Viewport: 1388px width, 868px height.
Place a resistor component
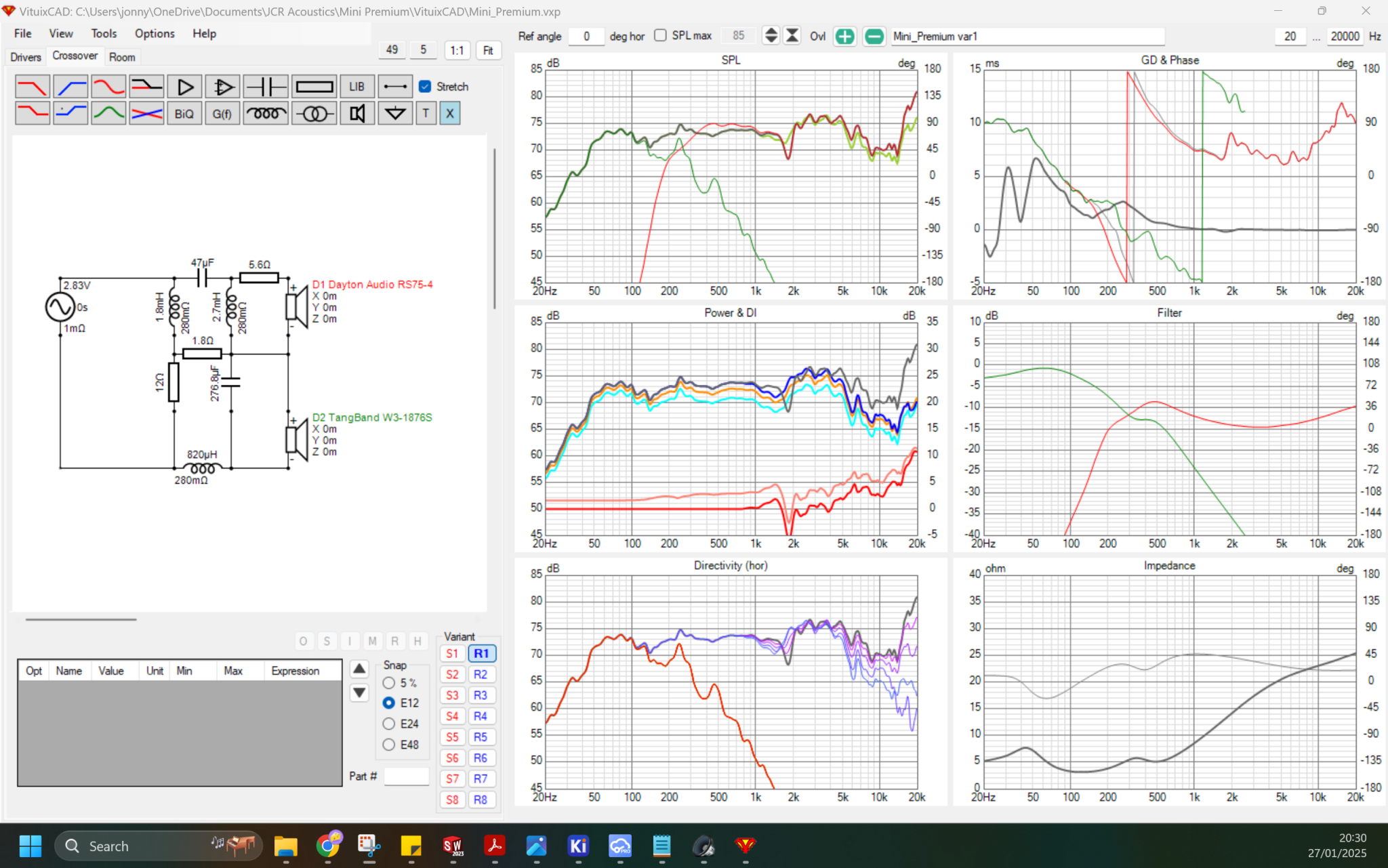314,87
